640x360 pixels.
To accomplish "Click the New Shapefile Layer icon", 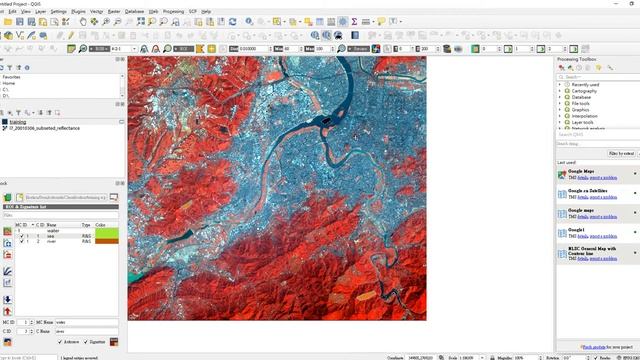I will pos(20,36).
